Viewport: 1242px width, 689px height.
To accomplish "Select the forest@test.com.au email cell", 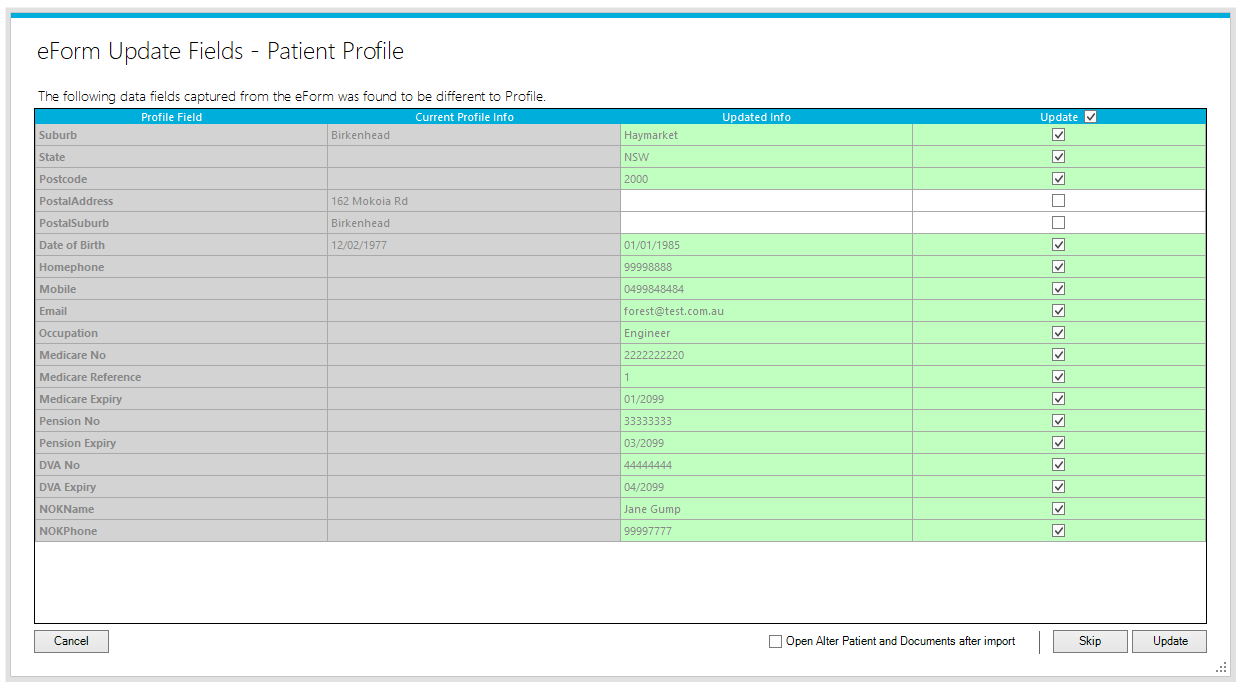I will point(766,311).
